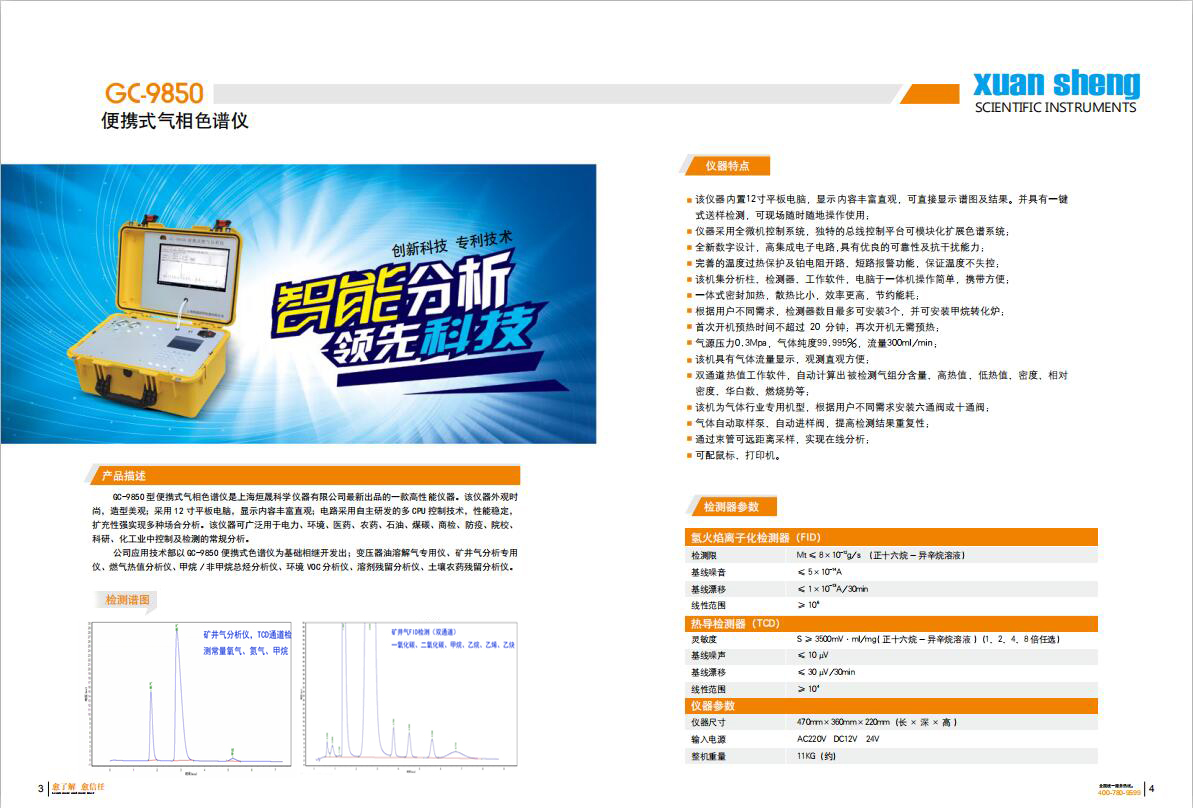Click the '完善的温度过热保护' feature line

(x=842, y=263)
